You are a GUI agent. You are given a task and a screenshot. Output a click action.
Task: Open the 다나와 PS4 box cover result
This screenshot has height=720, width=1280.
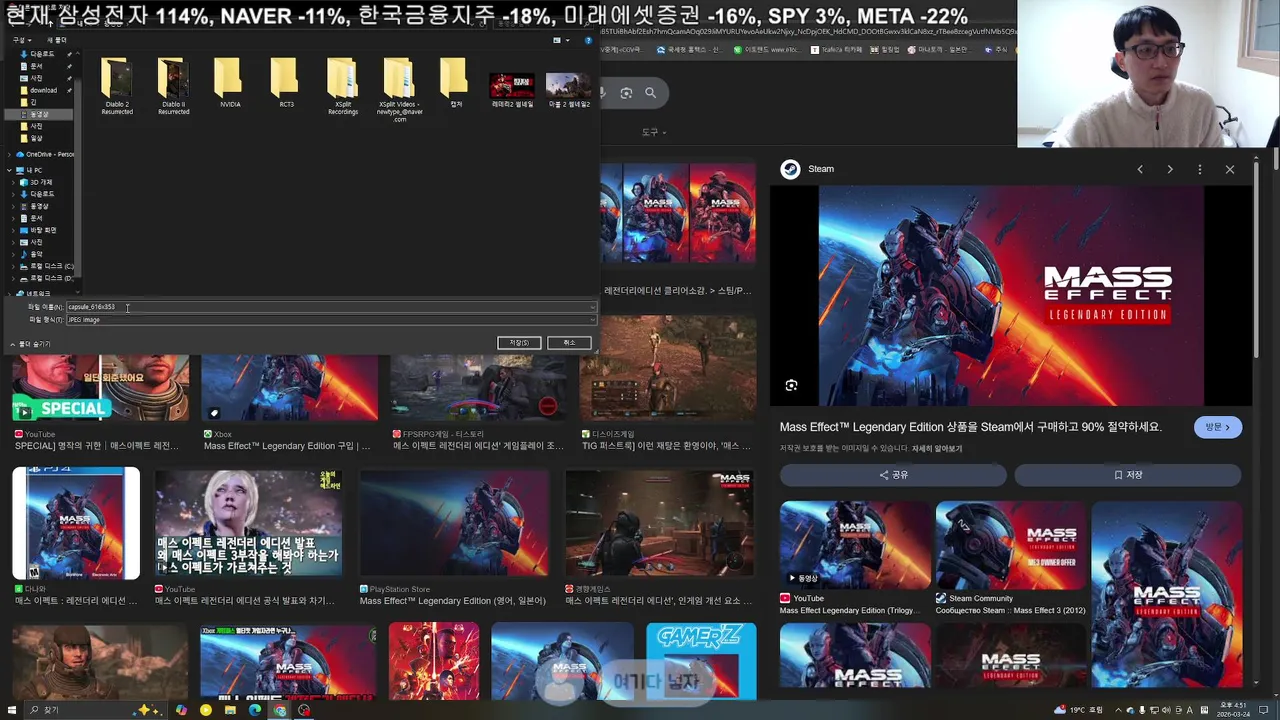(76, 523)
